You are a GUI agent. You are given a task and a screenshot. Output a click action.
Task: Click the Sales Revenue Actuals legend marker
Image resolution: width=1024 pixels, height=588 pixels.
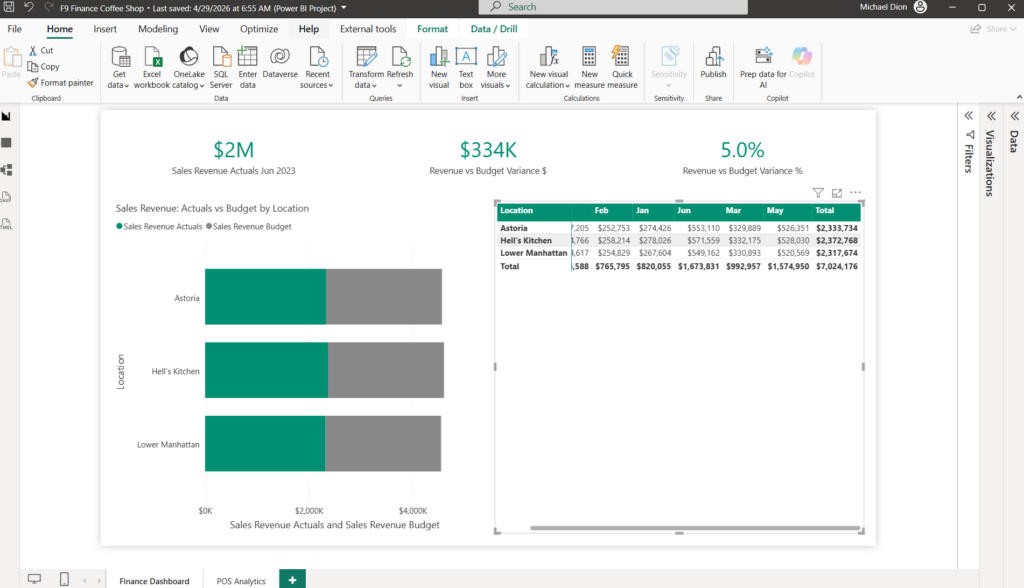[119, 226]
